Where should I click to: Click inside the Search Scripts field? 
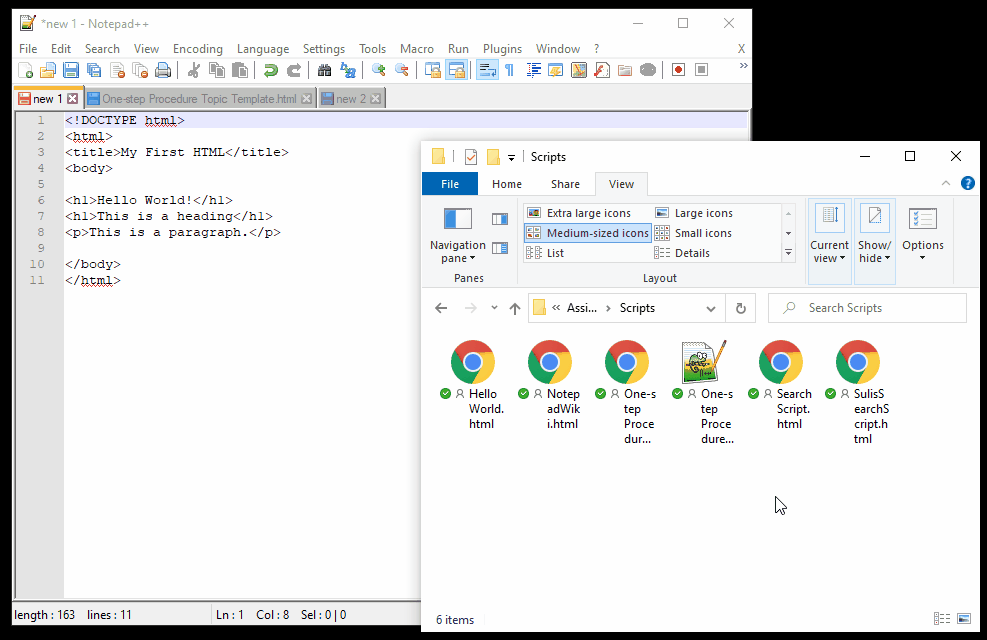click(867, 308)
